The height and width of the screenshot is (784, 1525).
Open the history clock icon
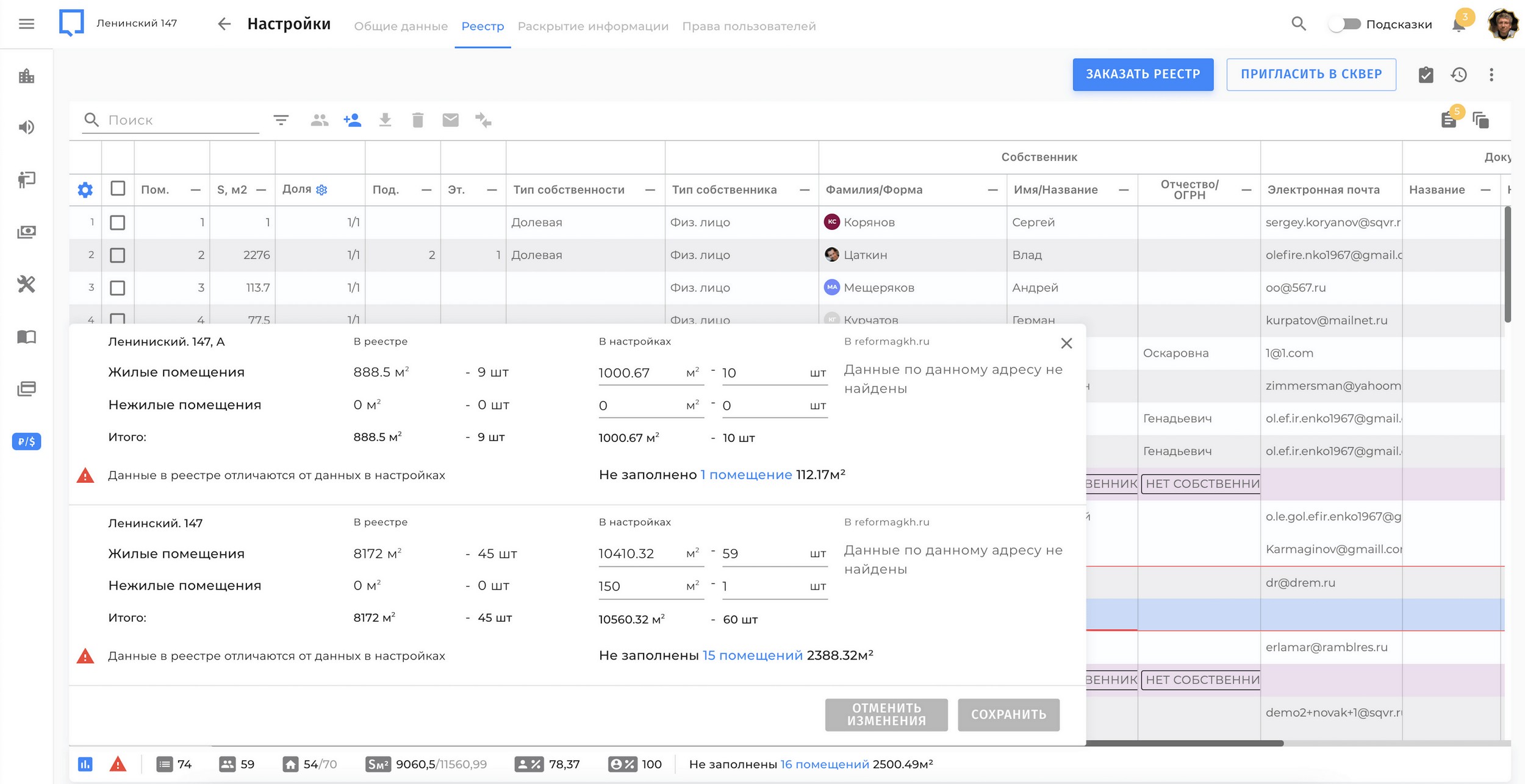[1459, 74]
